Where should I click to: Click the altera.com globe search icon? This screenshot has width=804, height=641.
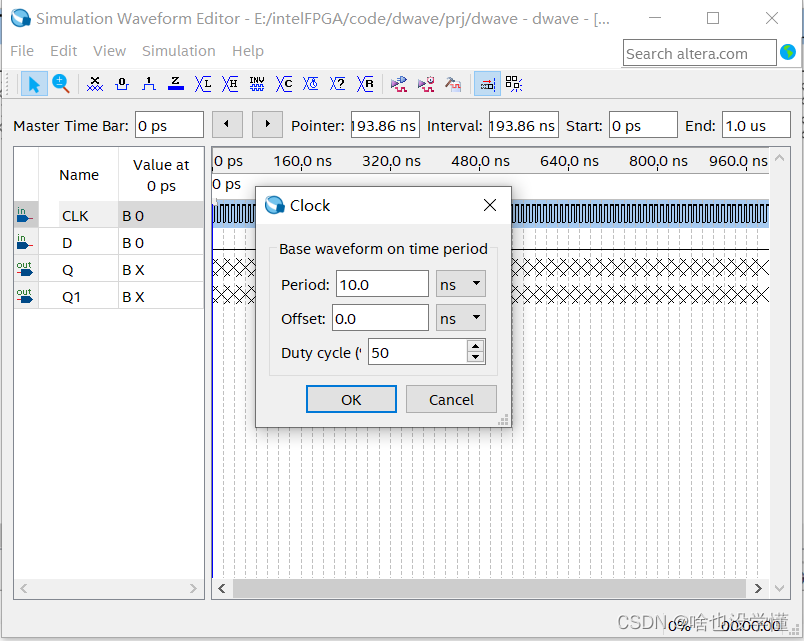point(788,52)
